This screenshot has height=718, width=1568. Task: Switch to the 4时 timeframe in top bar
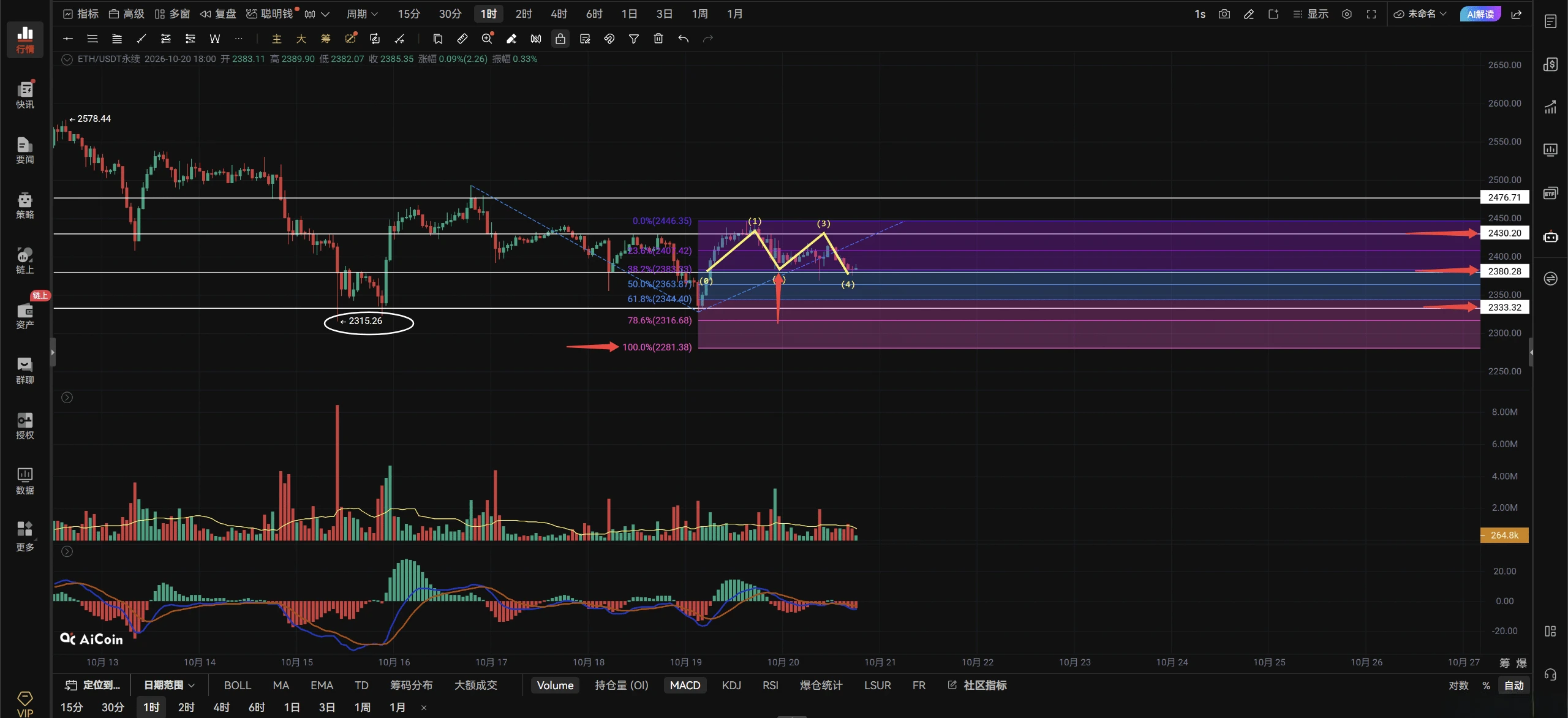pos(559,13)
